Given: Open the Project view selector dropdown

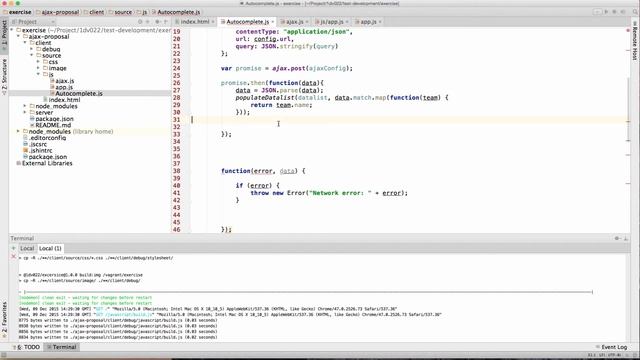Looking at the screenshot, I should point(33,22).
